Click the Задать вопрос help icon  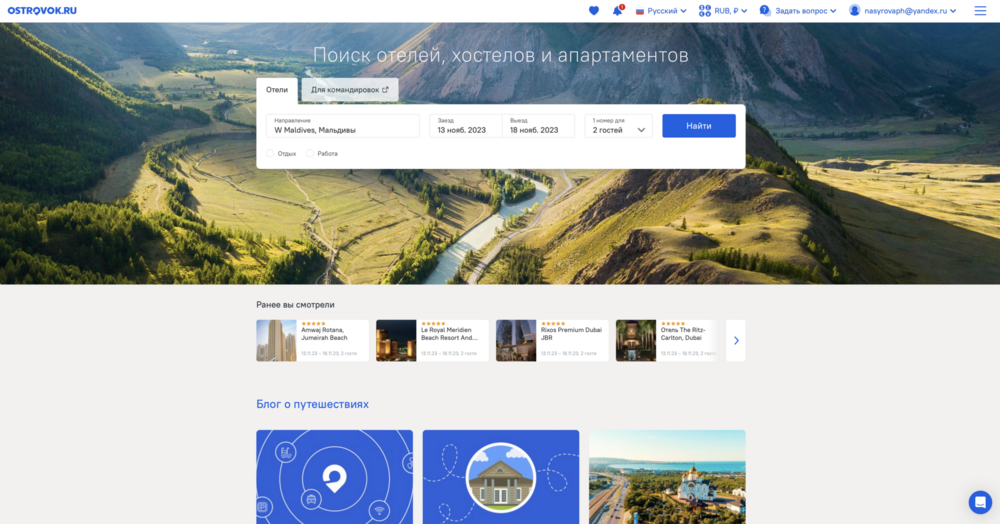coord(765,11)
